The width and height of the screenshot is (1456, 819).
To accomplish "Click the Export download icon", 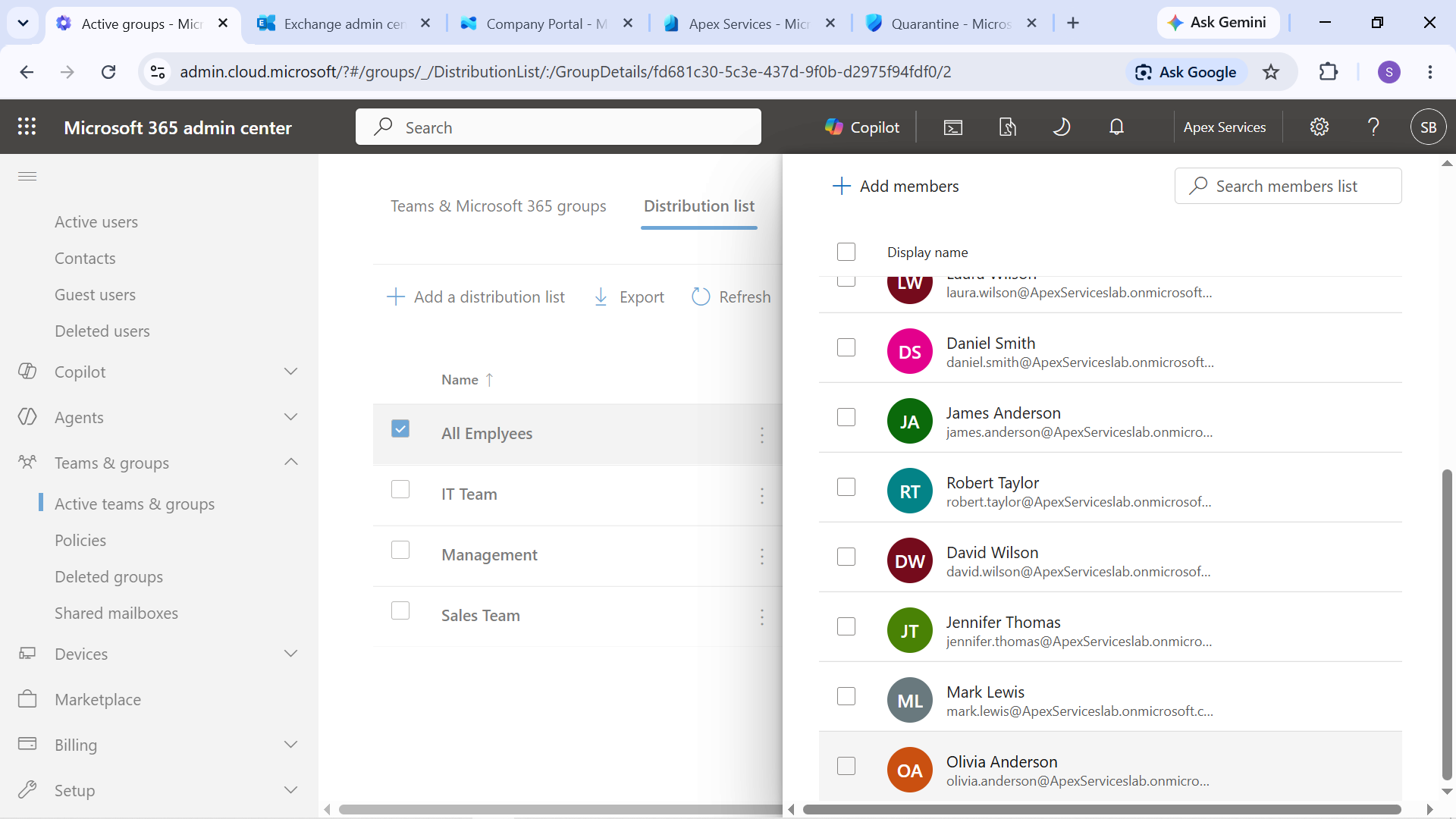I will click(601, 297).
